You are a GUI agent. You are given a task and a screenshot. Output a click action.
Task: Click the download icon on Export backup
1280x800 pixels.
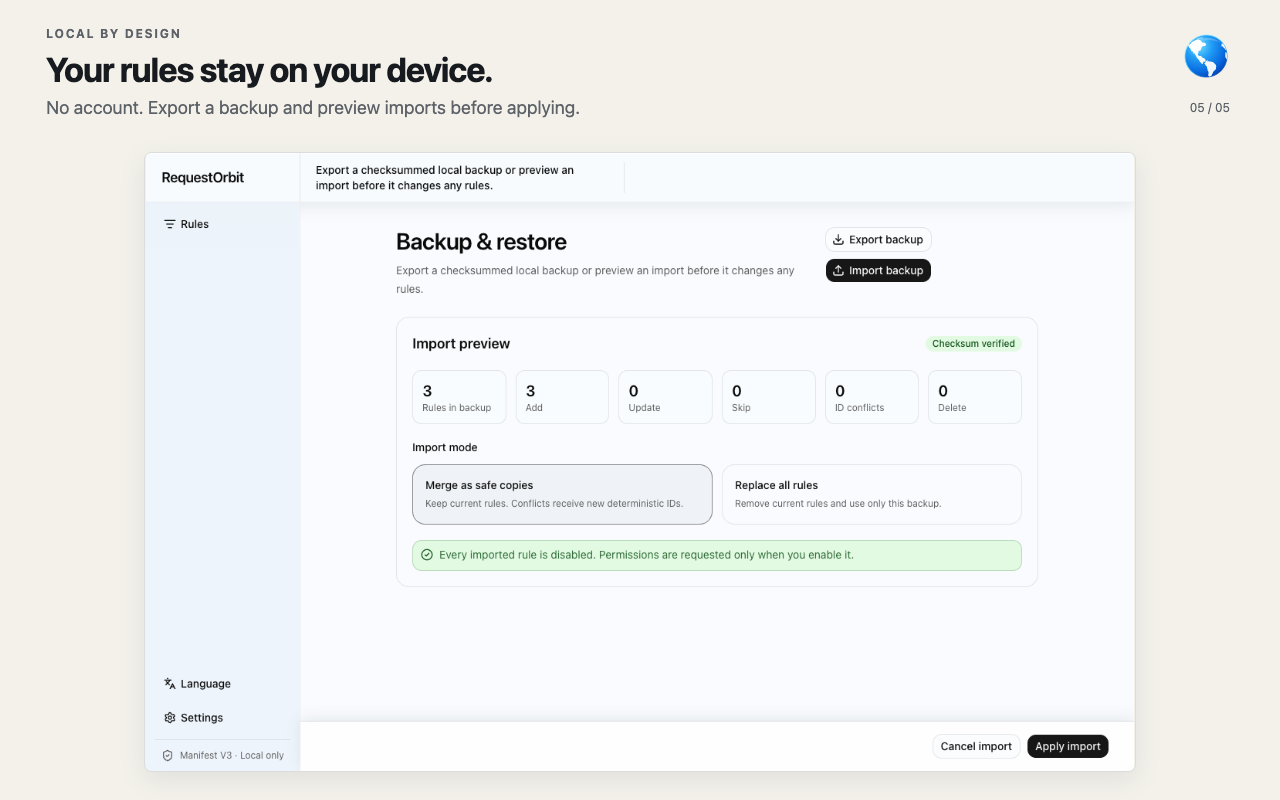coord(839,240)
